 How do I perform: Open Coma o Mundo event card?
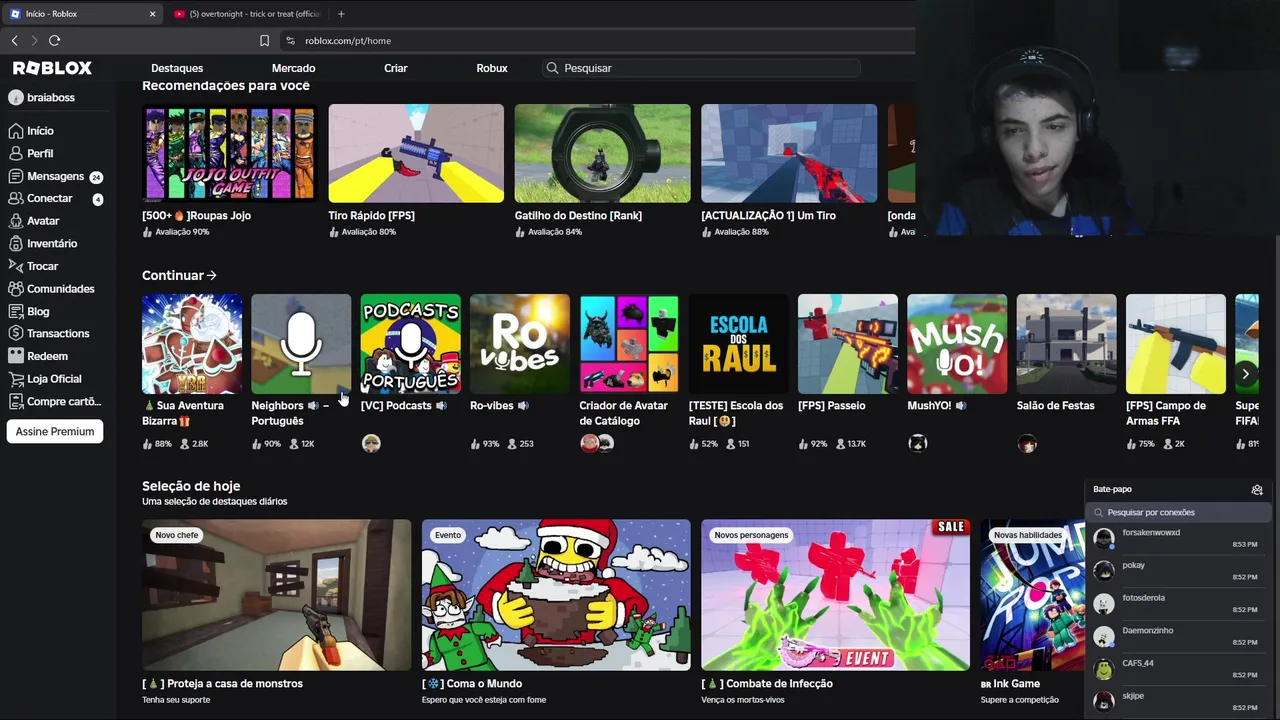click(556, 595)
